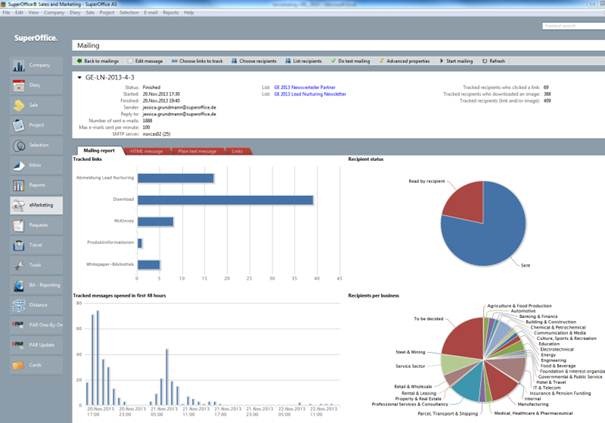The width and height of the screenshot is (605, 423).
Task: Open the Reports menu in menu bar
Action: coord(171,12)
